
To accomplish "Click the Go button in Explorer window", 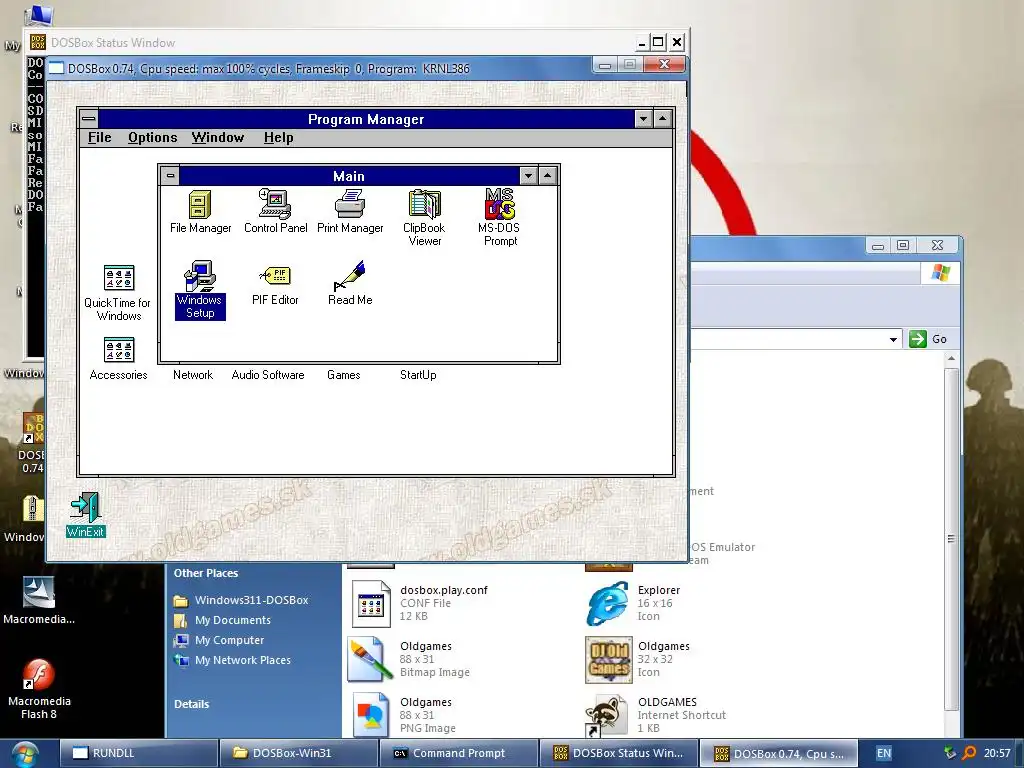I will tap(929, 339).
